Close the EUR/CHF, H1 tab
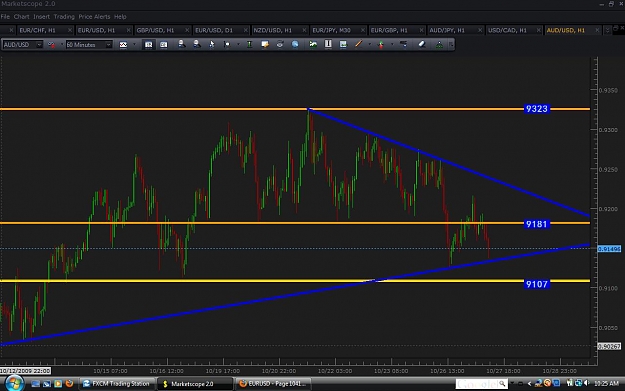The height and width of the screenshot is (391, 625). pyautogui.click(x=70, y=30)
